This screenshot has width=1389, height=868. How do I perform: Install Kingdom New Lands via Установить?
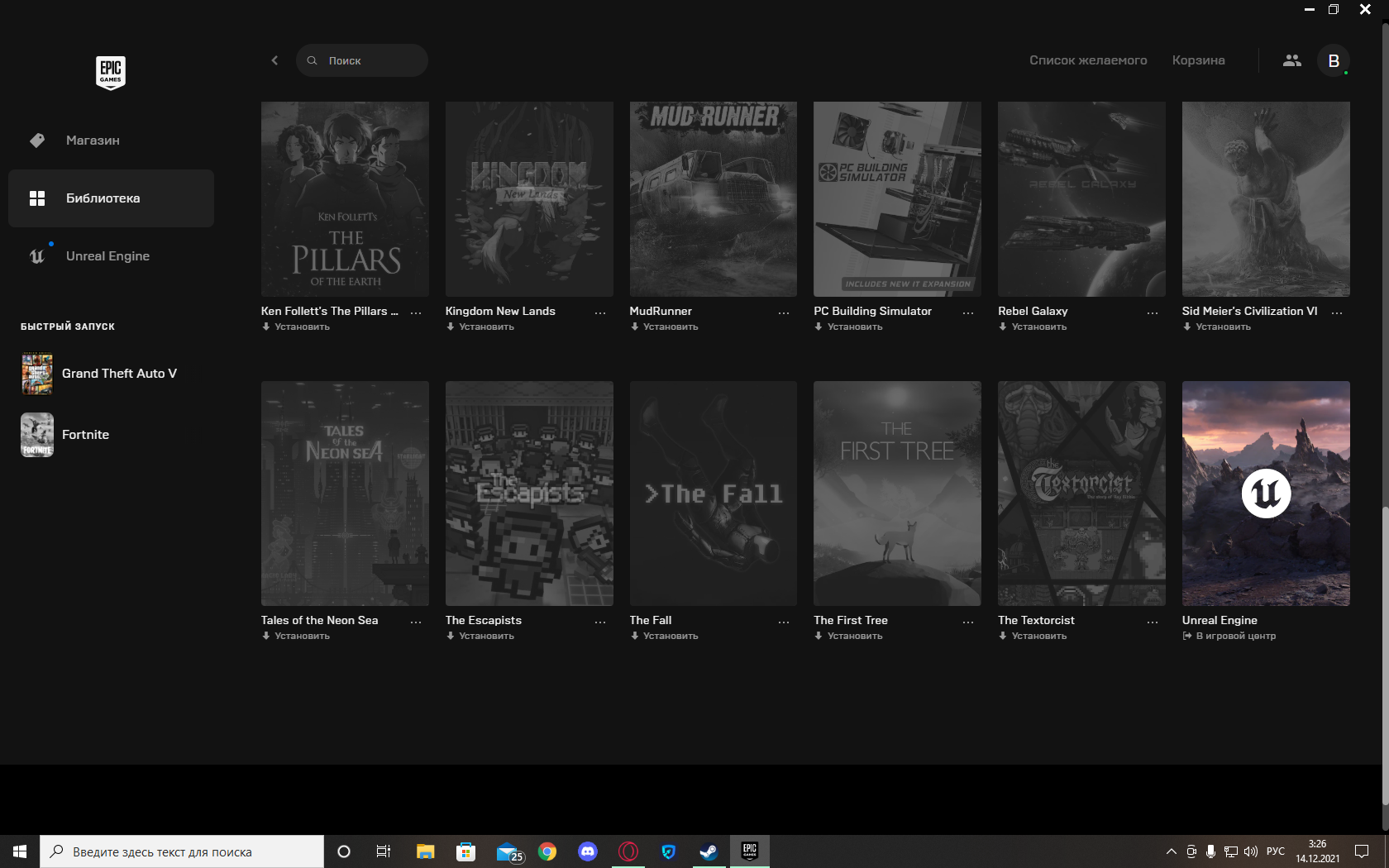[x=480, y=327]
